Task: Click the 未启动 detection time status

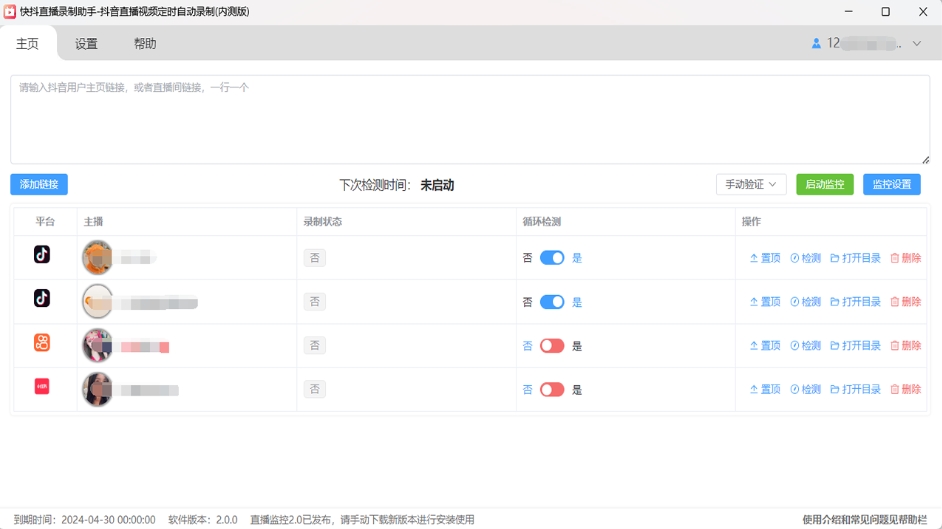Action: coord(437,185)
